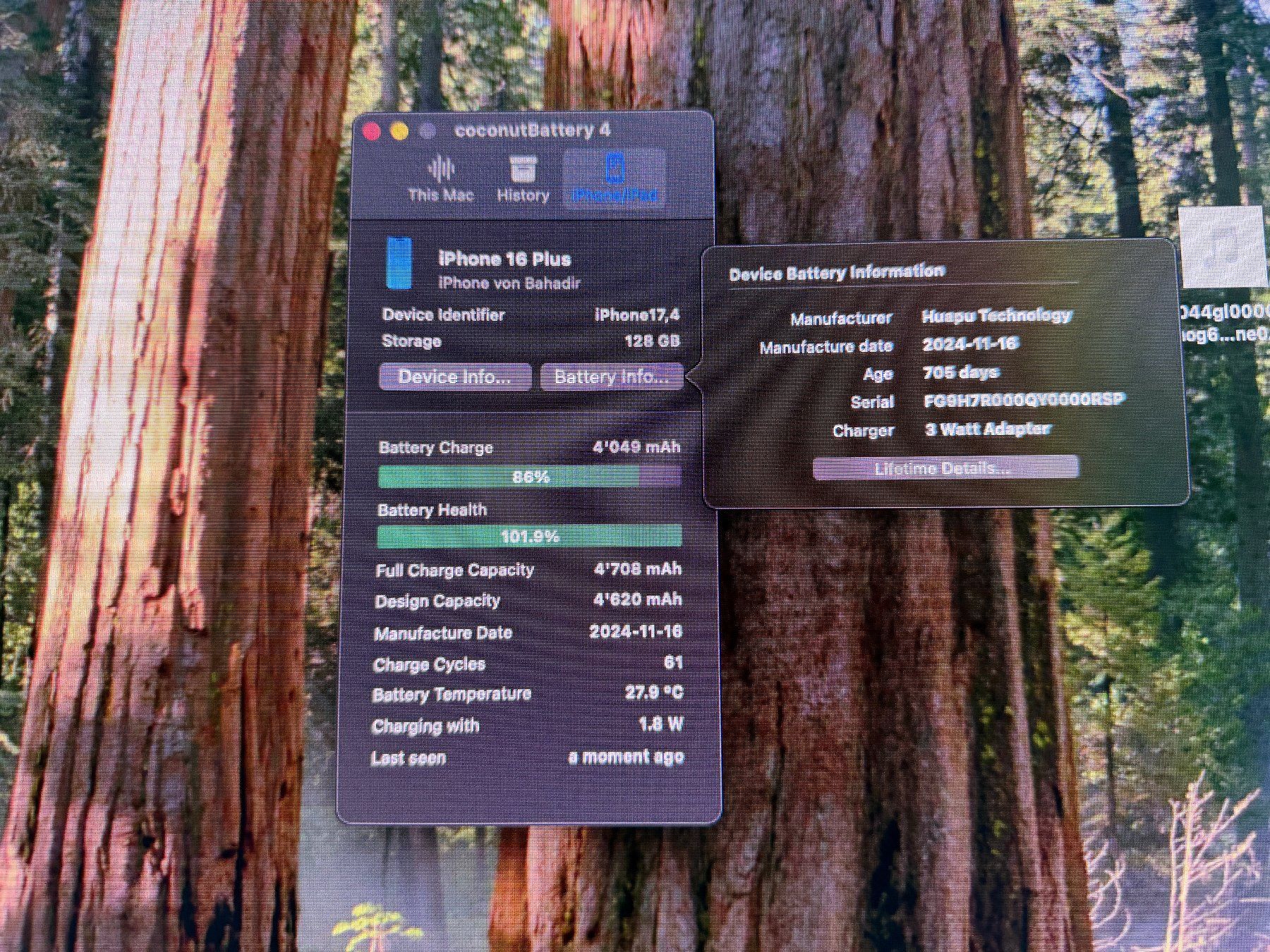The width and height of the screenshot is (1270, 952).
Task: Click the battery serial number value
Action: (1024, 401)
